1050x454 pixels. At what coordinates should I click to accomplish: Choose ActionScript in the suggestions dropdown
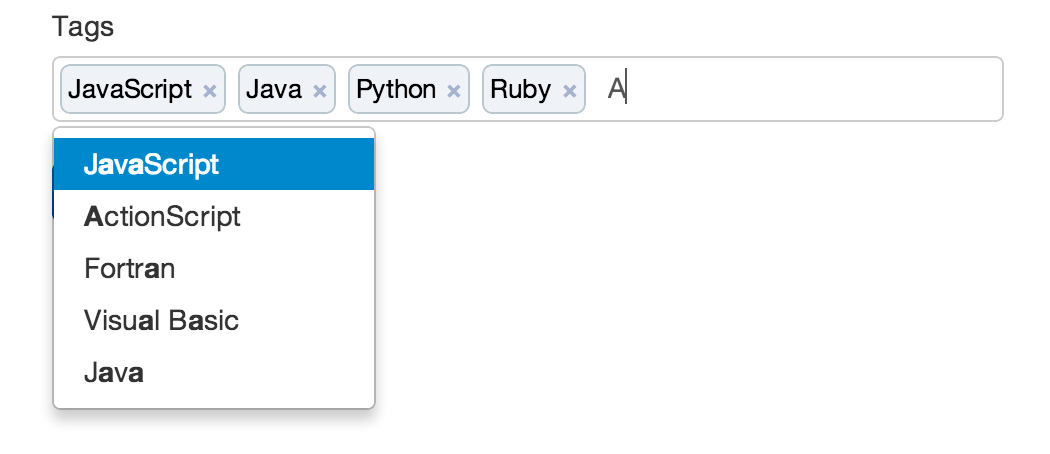163,216
